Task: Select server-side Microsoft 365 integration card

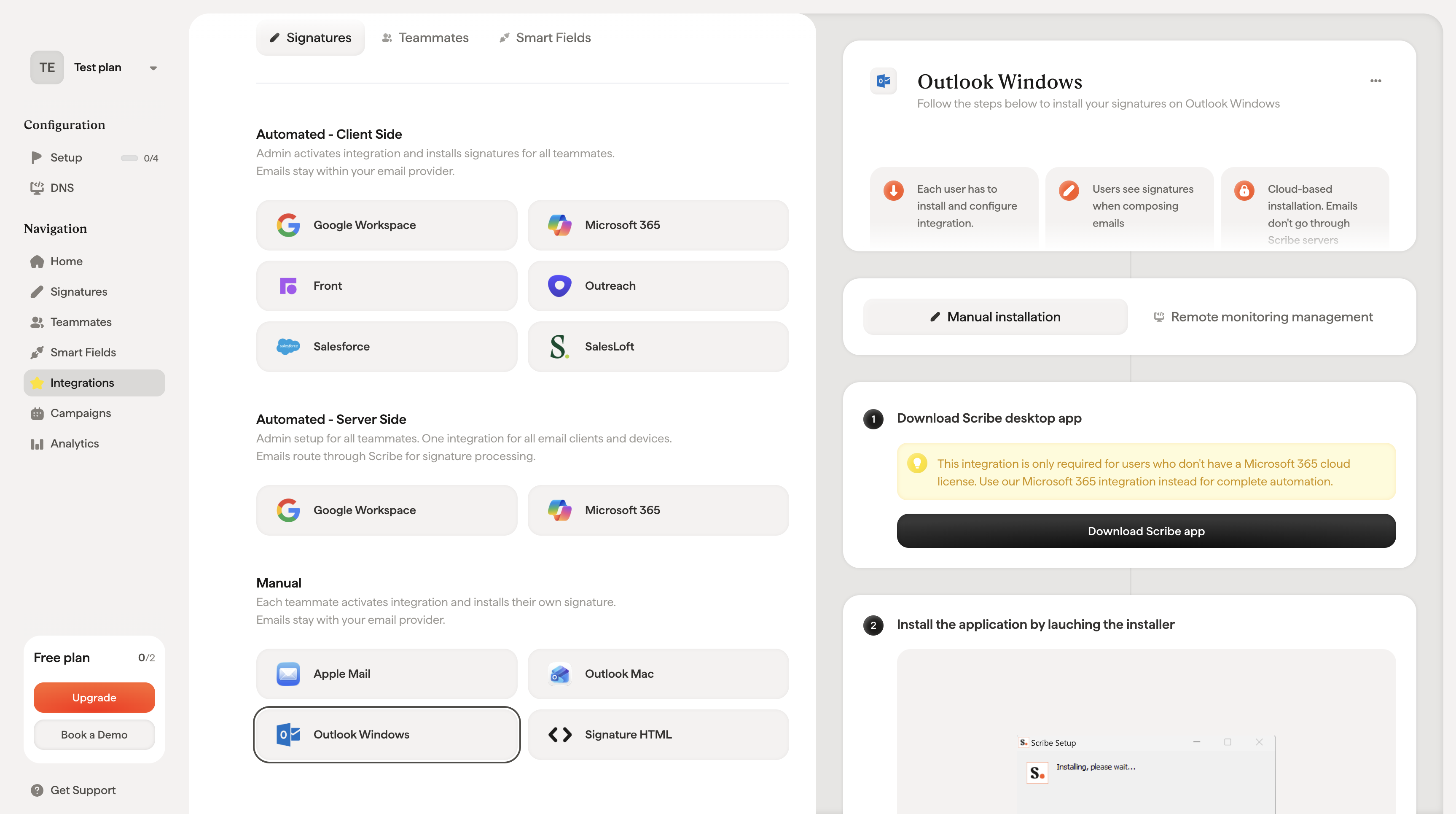Action: point(658,510)
